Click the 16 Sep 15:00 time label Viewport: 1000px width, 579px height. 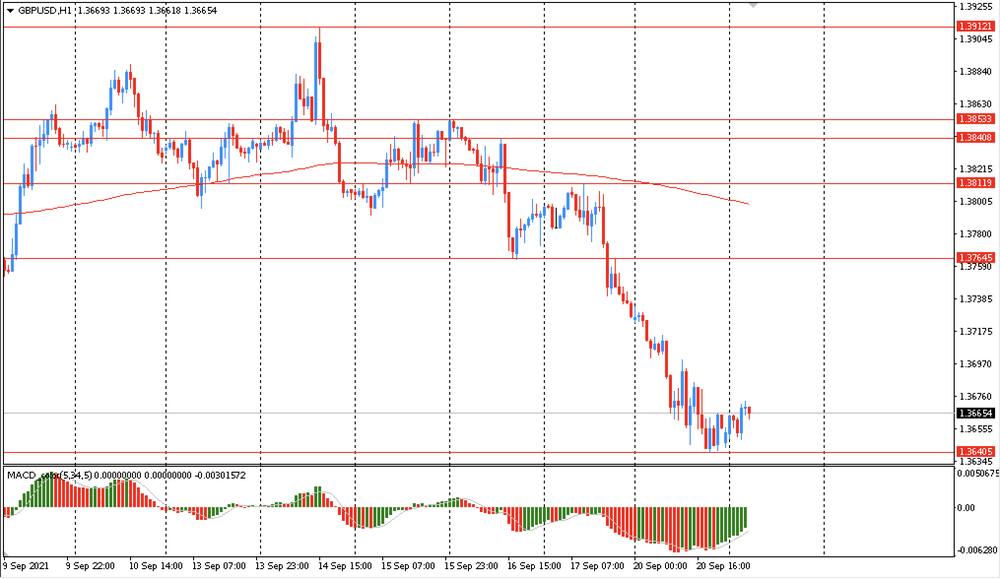pyautogui.click(x=534, y=566)
